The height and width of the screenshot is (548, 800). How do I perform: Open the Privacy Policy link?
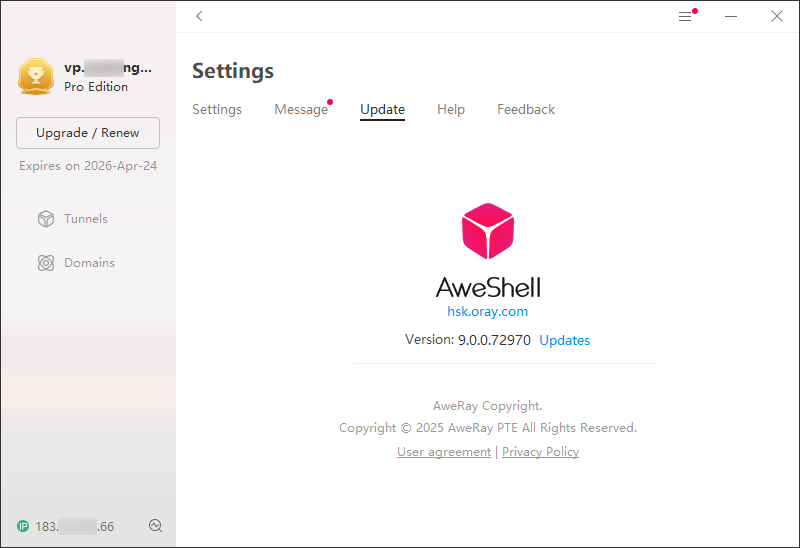coord(540,452)
